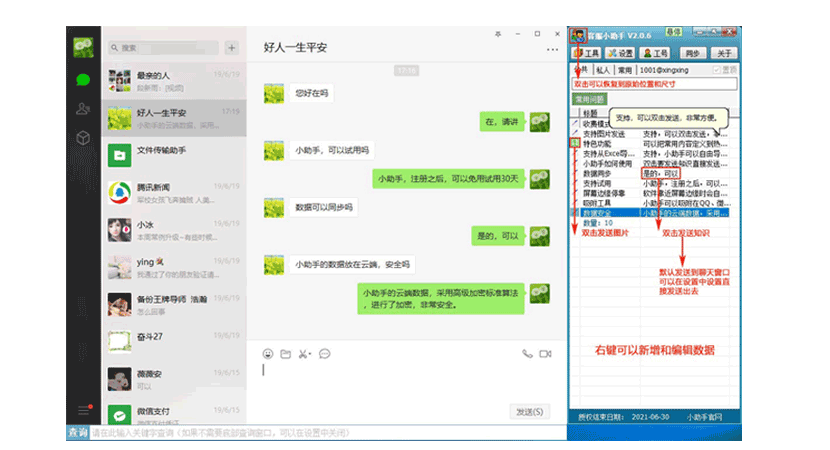830x450 pixels.
Task: Open the 设置 settings button in assistant
Action: (620, 53)
